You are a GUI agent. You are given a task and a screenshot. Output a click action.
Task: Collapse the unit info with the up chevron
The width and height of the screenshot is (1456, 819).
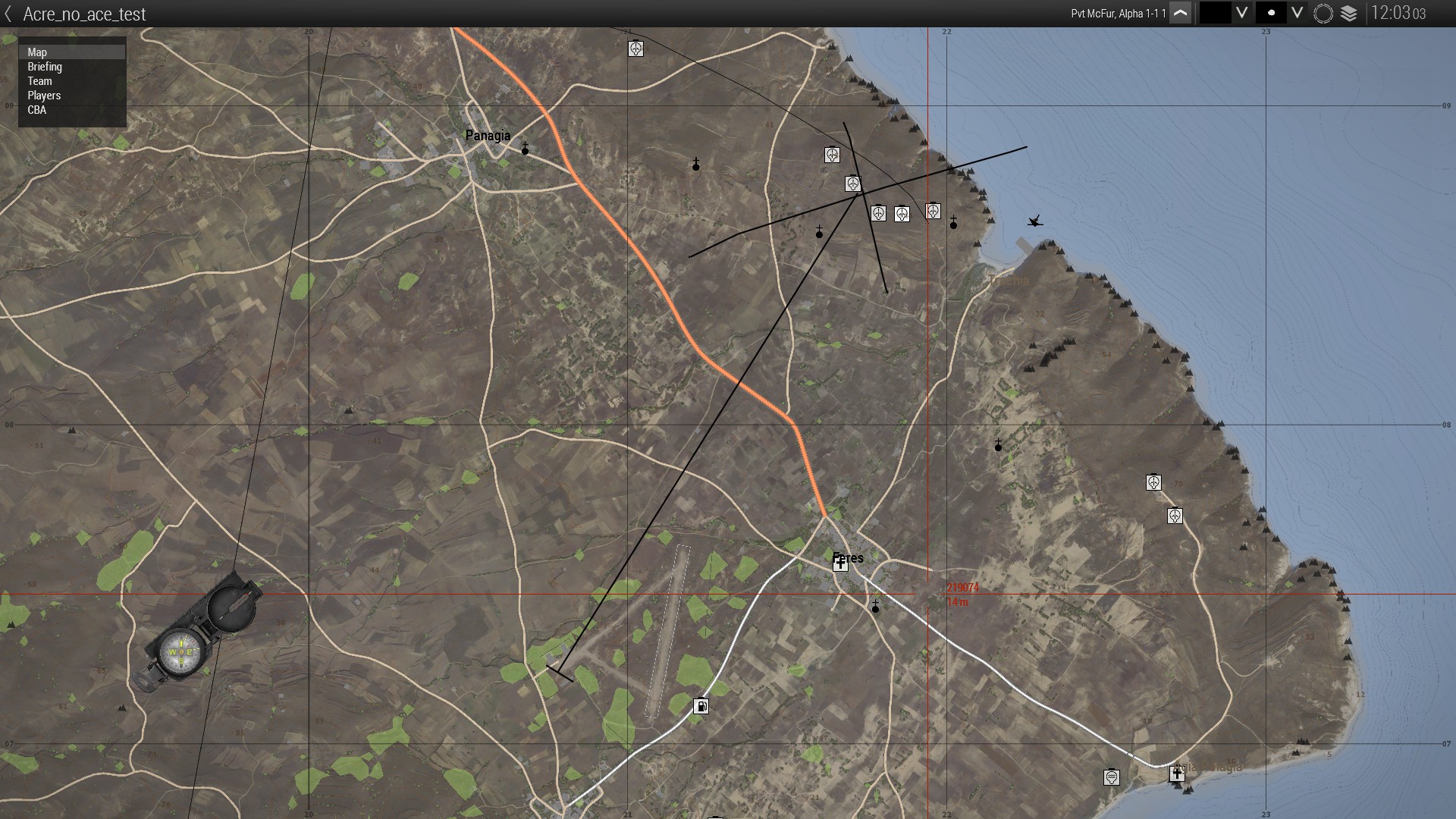[x=1181, y=13]
